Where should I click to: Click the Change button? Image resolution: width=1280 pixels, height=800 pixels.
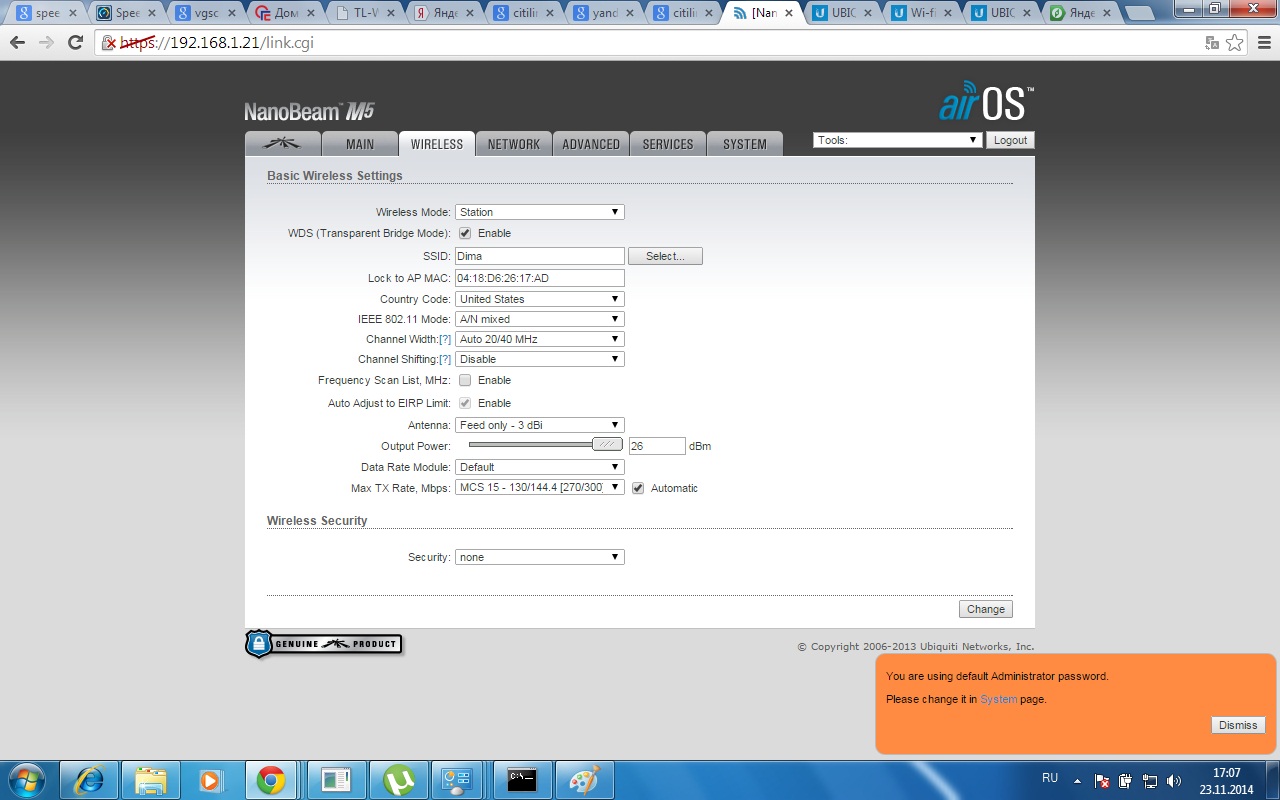click(x=985, y=609)
